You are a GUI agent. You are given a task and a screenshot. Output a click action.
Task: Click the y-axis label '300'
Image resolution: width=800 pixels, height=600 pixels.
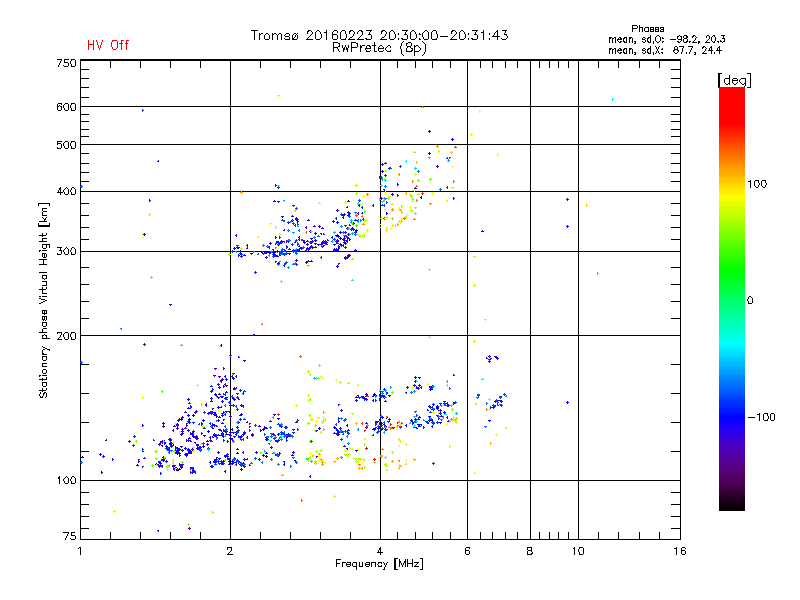point(66,252)
